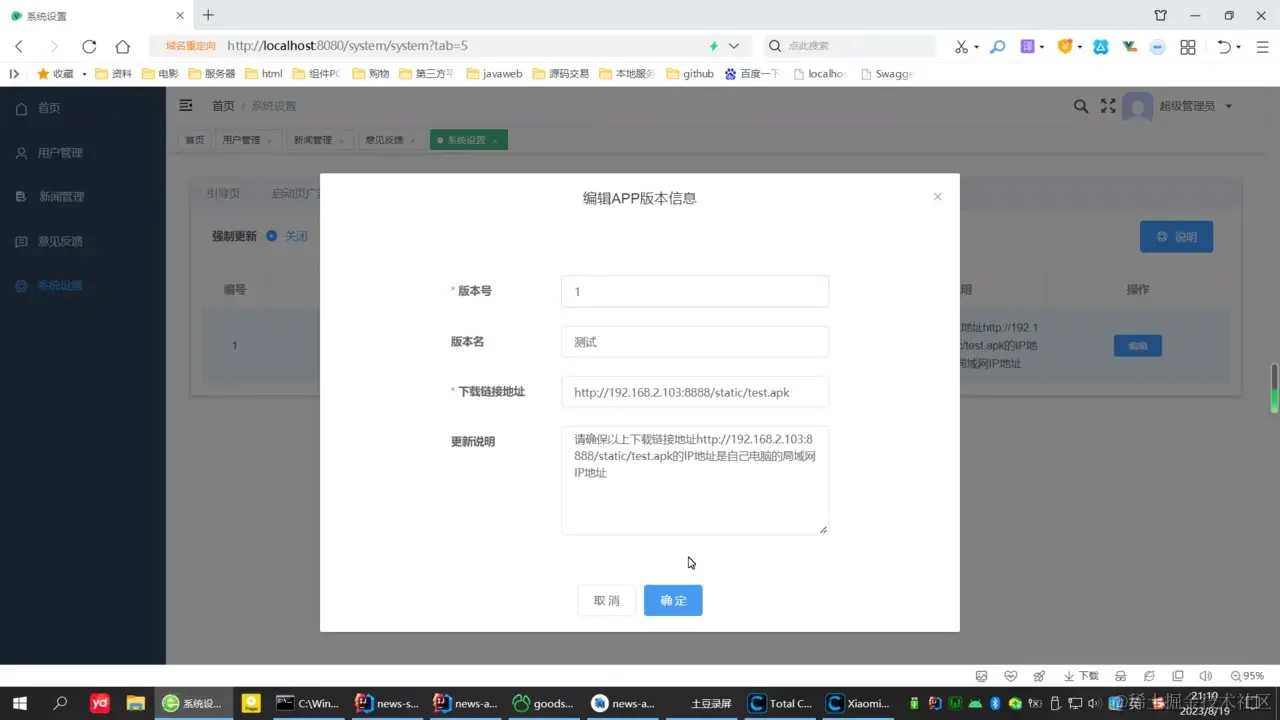The width and height of the screenshot is (1280, 720).
Task: Open File Explorer from the taskbar
Action: pos(136,703)
